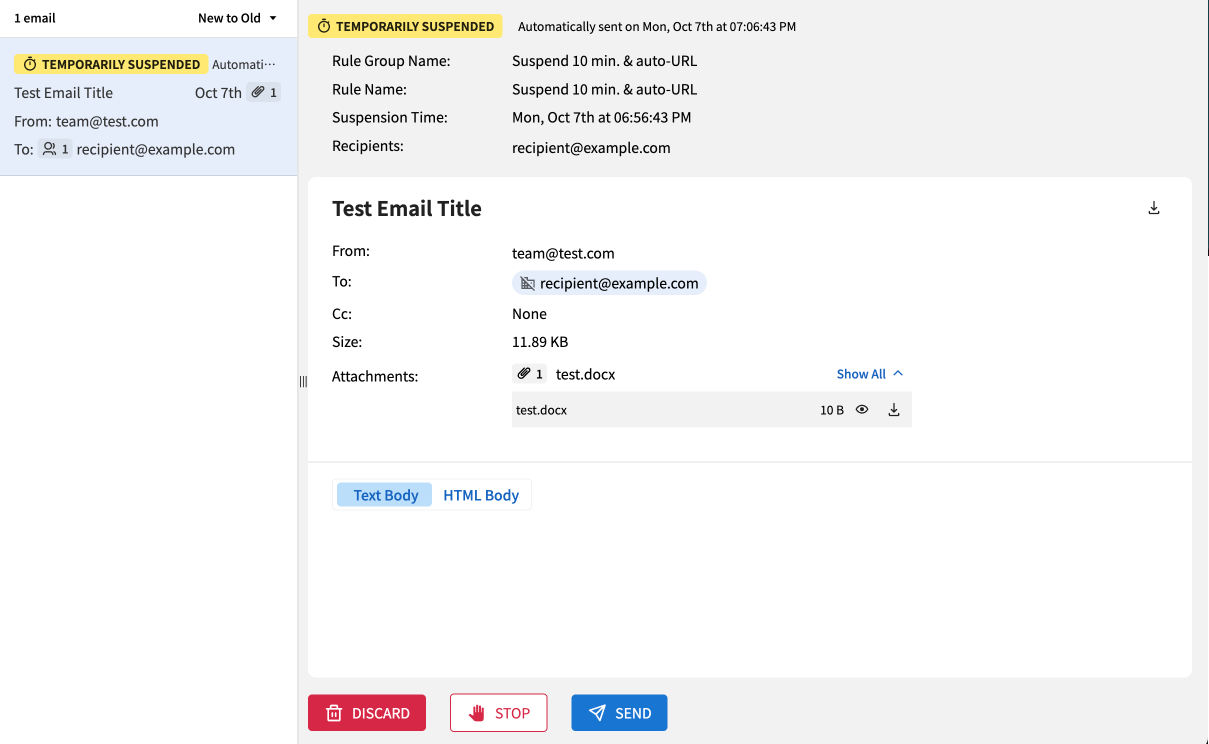Click the 'Automatically sent on' timestamp text
Image resolution: width=1209 pixels, height=744 pixels.
point(657,27)
